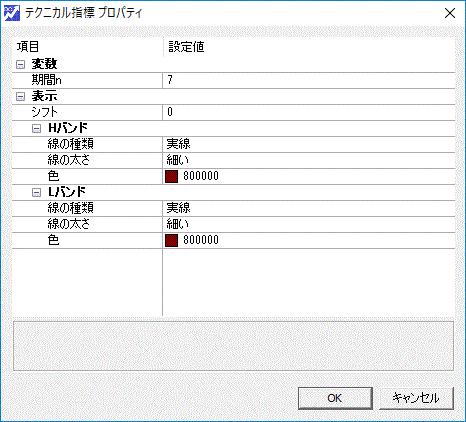The height and width of the screenshot is (422, 466).
Task: Click the OK button
Action: point(335,398)
